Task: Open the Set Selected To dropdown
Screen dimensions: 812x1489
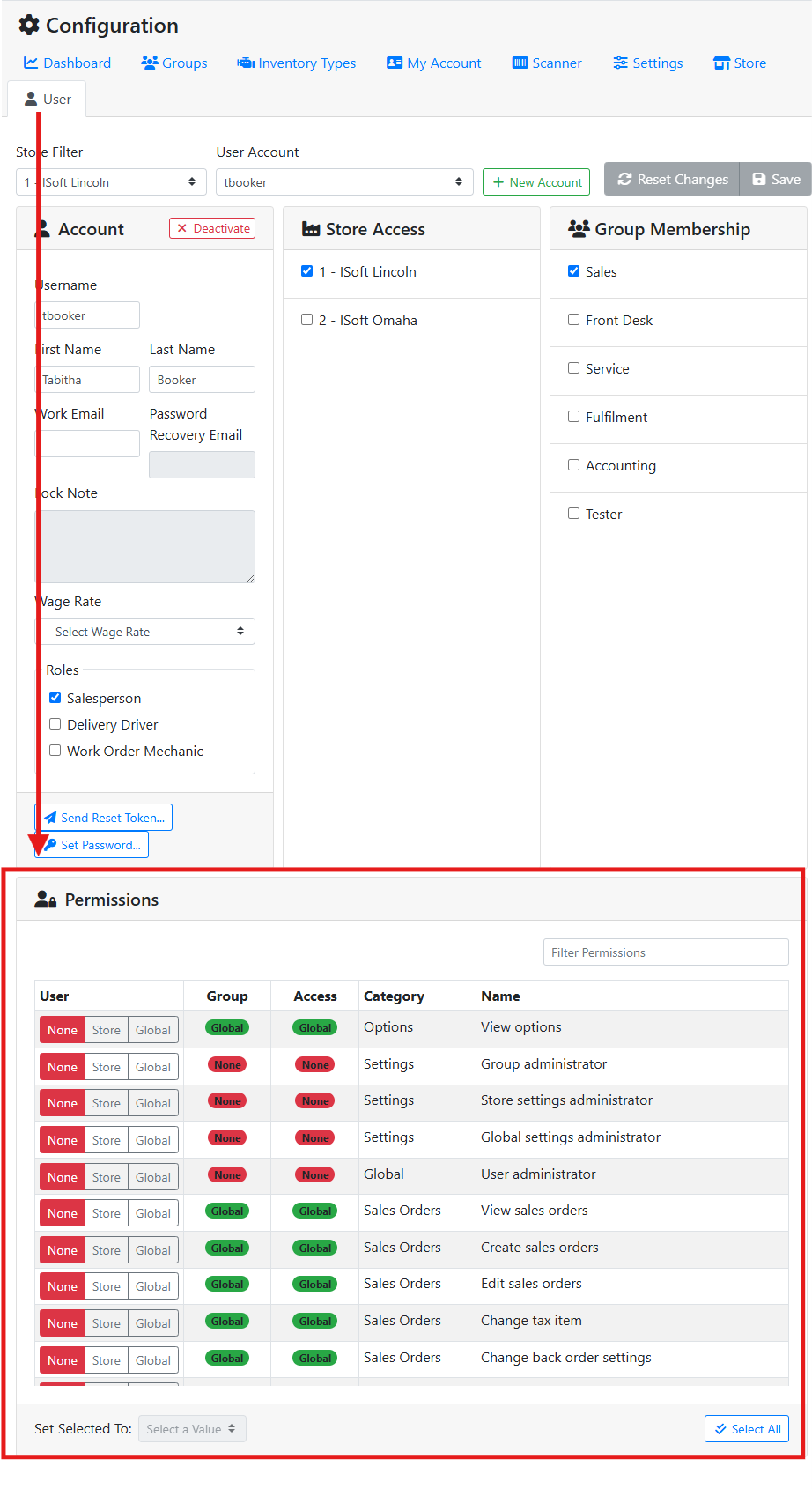Action: coord(191,1429)
